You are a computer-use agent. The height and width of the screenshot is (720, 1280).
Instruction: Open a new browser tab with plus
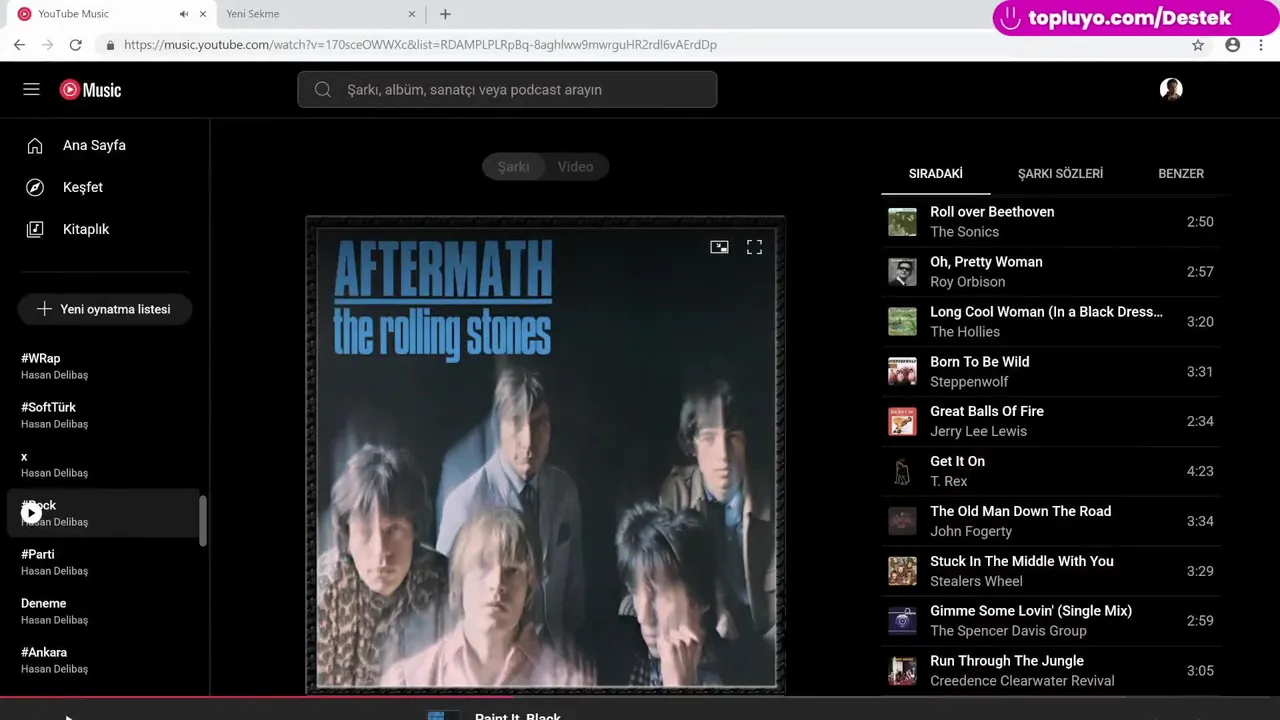point(445,14)
